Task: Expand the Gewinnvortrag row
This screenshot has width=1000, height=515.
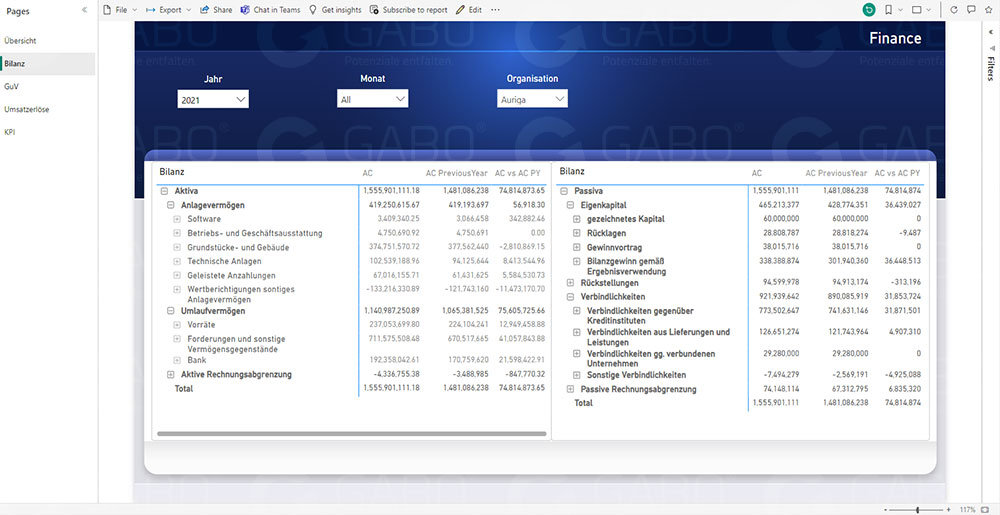Action: (577, 247)
